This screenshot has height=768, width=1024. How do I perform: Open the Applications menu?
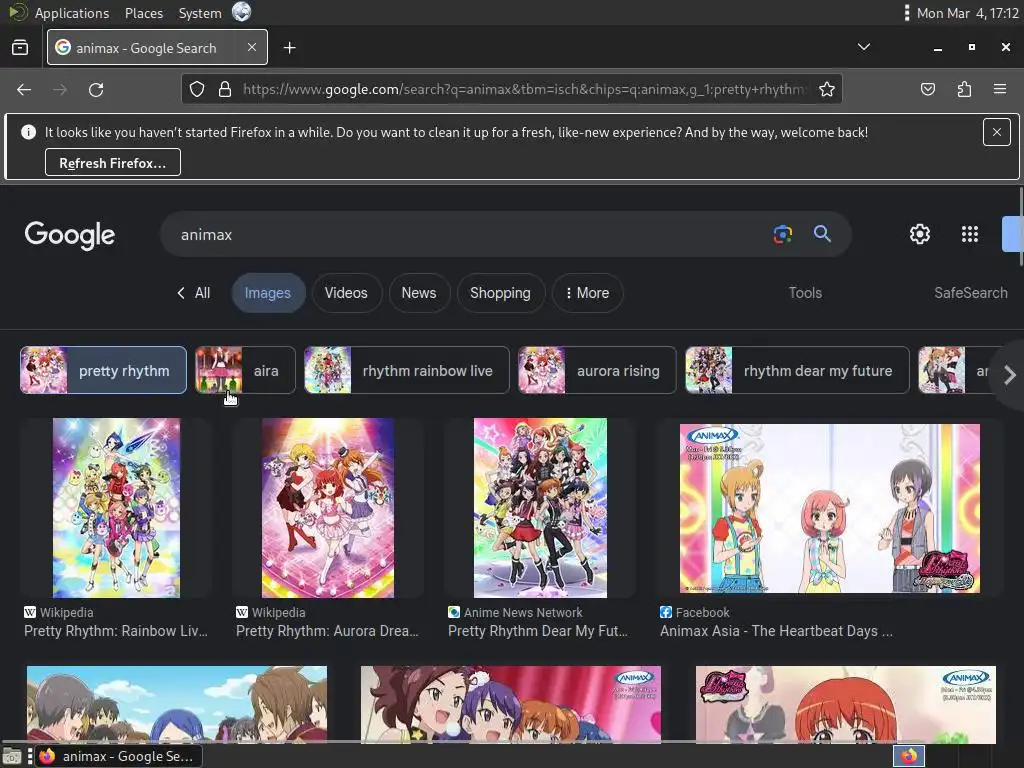tap(72, 12)
